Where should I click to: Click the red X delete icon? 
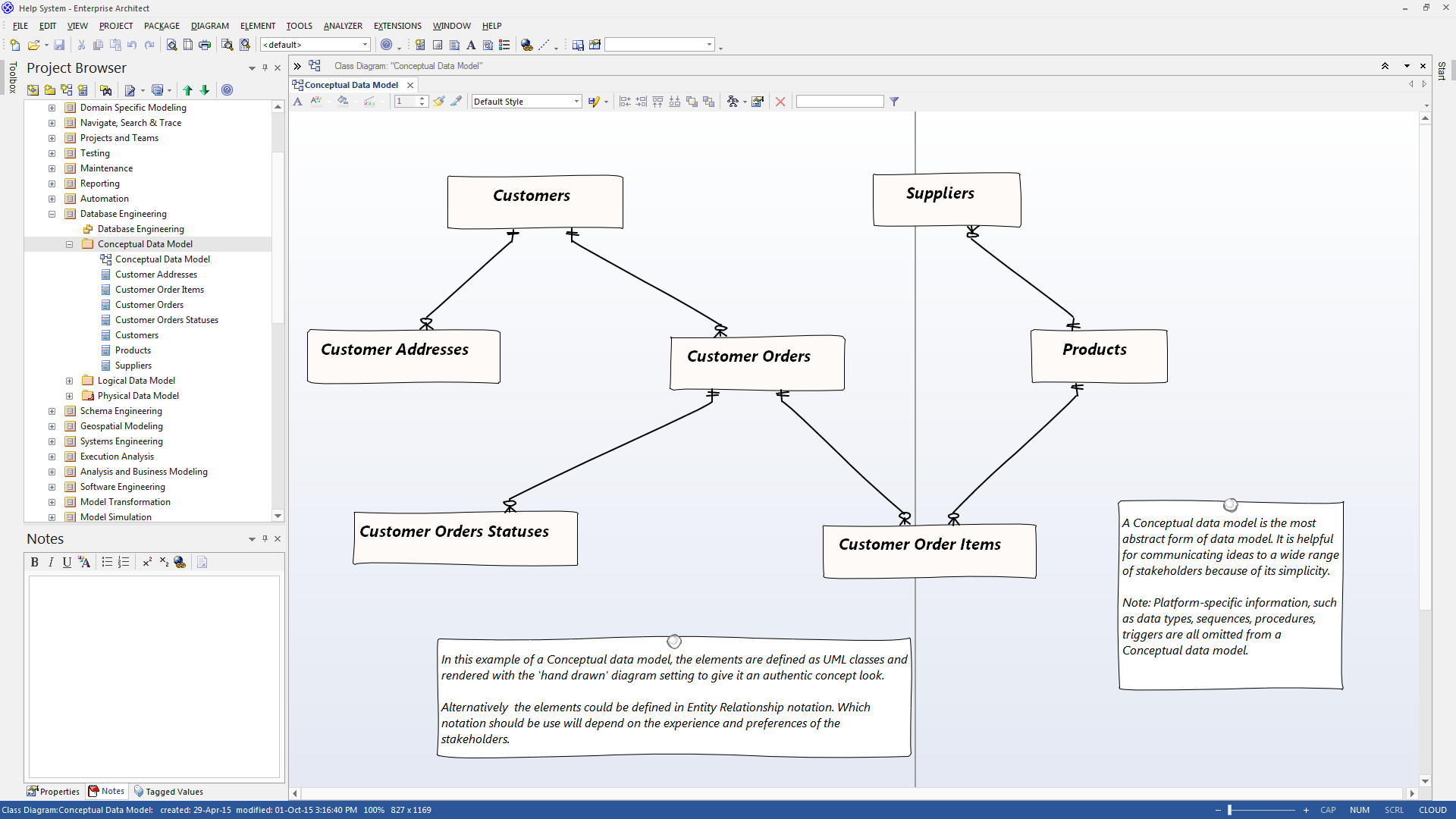click(780, 102)
